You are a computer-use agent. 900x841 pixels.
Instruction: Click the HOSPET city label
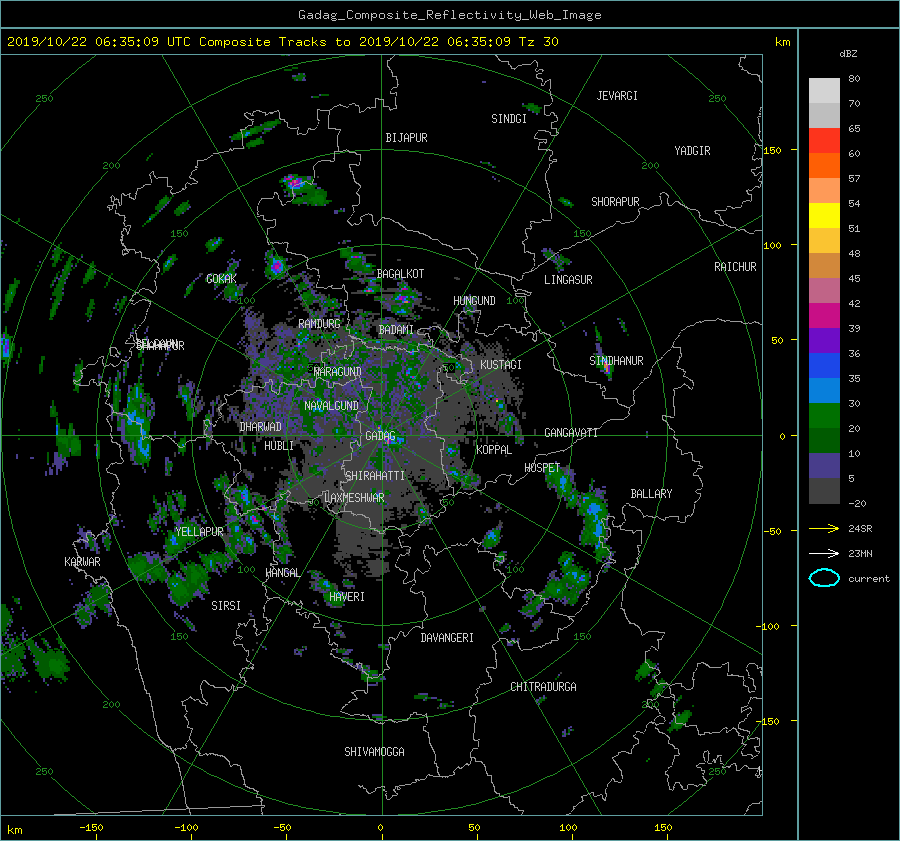pos(542,468)
